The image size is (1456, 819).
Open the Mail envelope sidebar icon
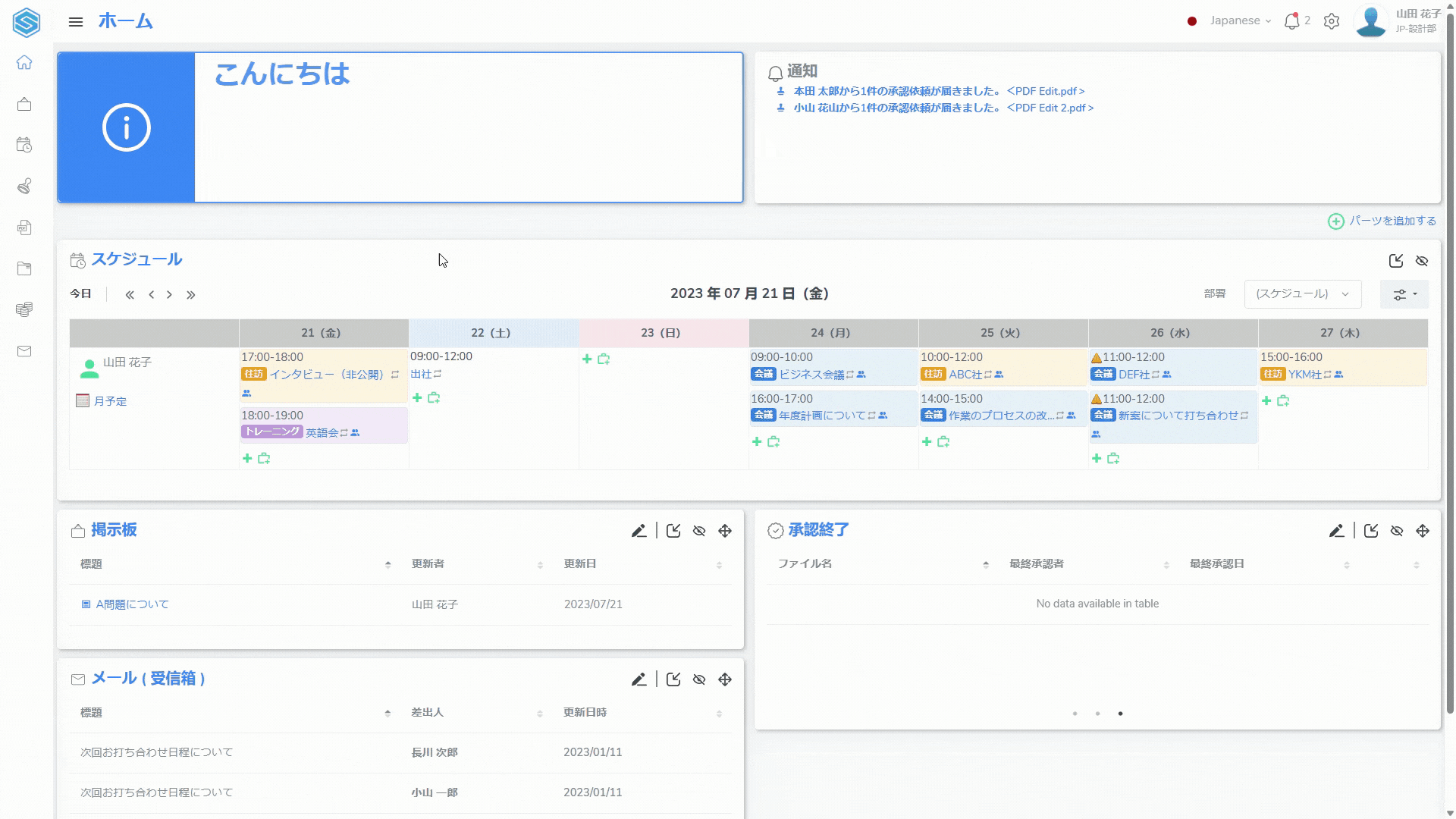pyautogui.click(x=24, y=351)
